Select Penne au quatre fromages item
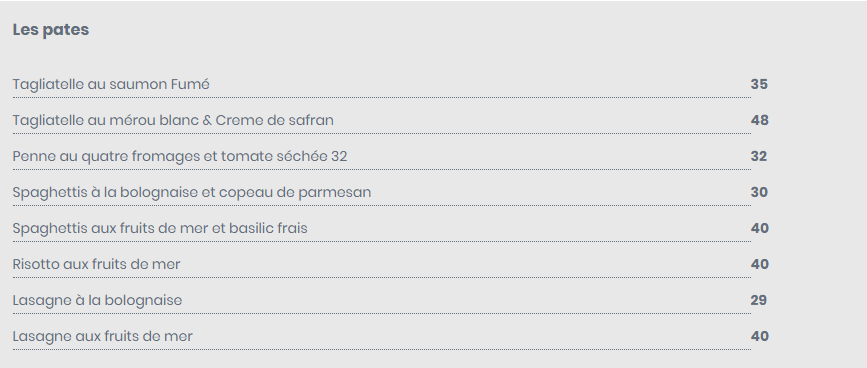Image resolution: width=867 pixels, height=368 pixels. [x=180, y=156]
